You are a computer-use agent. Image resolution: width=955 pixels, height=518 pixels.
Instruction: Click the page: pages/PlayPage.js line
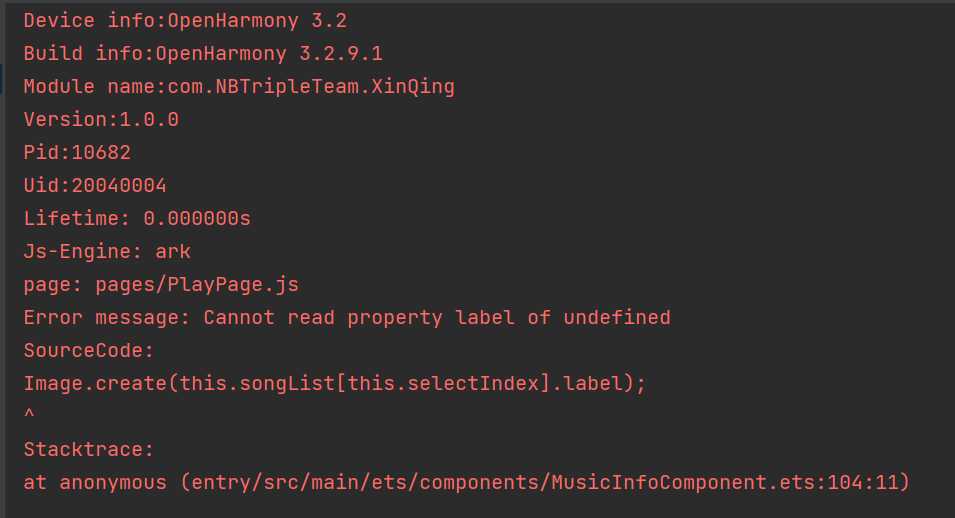(161, 284)
